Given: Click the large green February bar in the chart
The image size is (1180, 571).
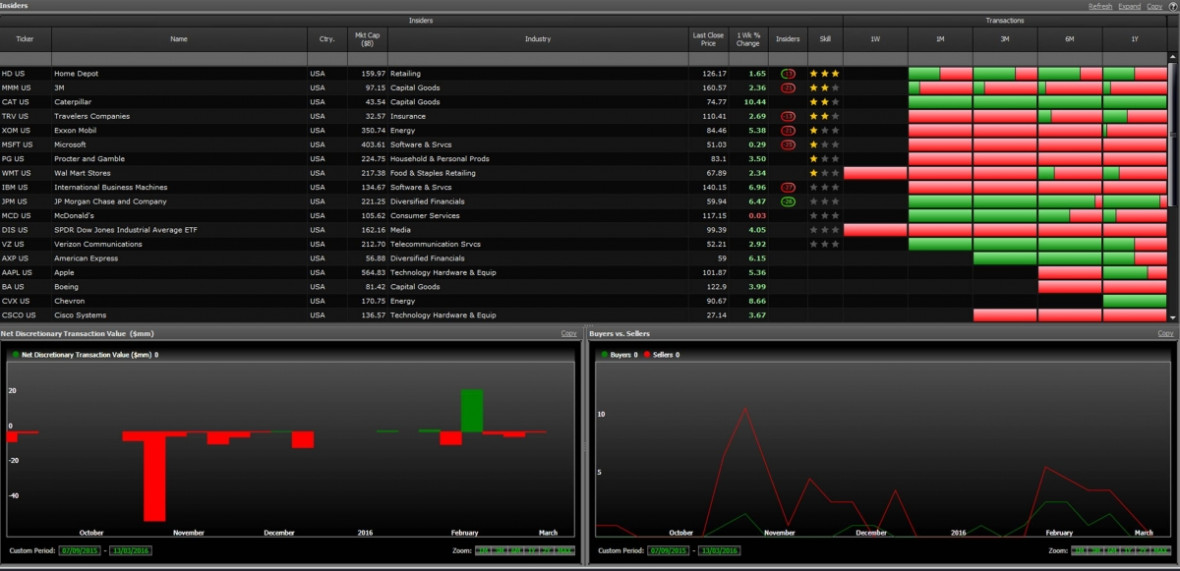Looking at the screenshot, I should [x=472, y=411].
